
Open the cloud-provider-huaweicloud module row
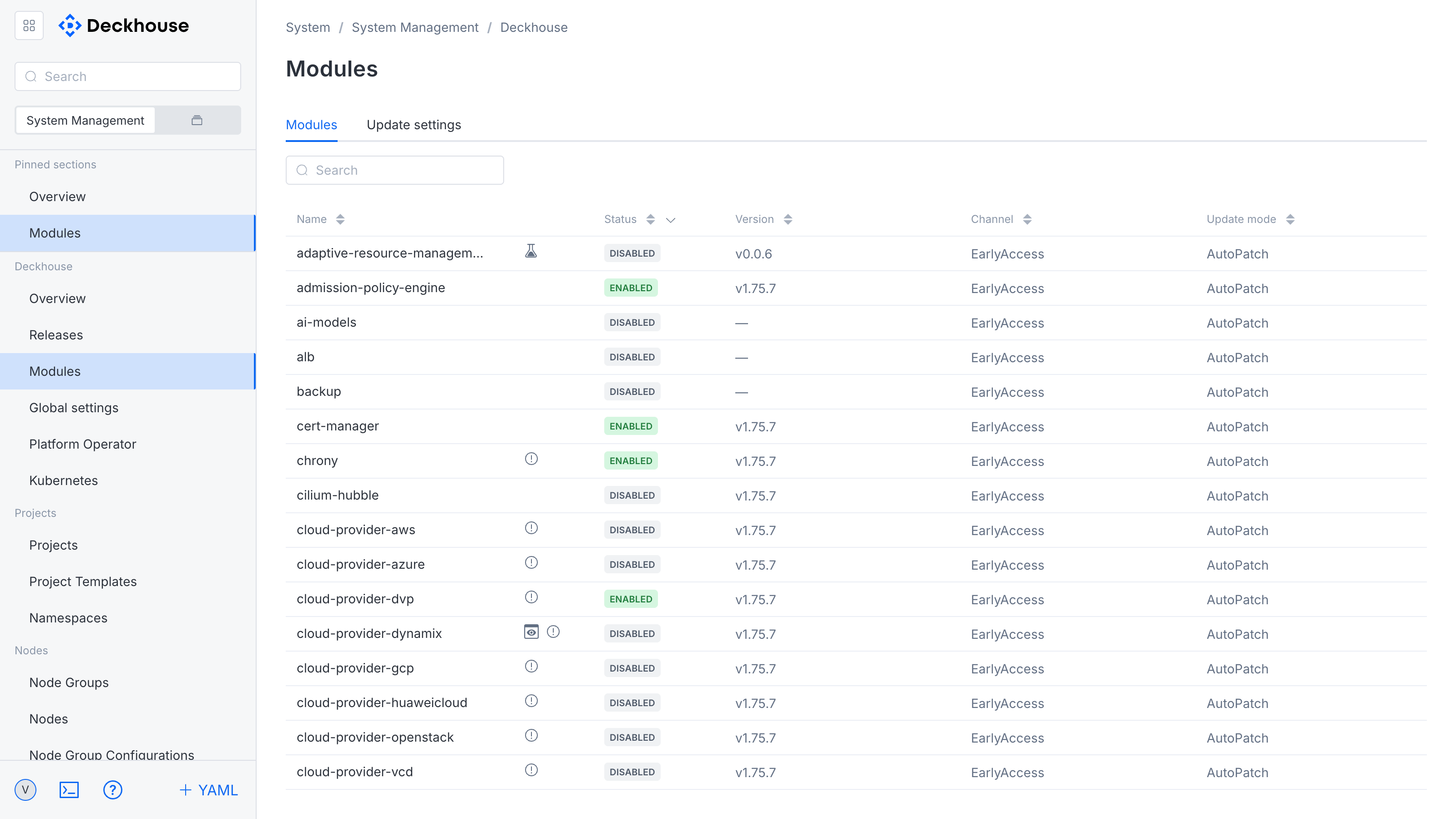856,703
